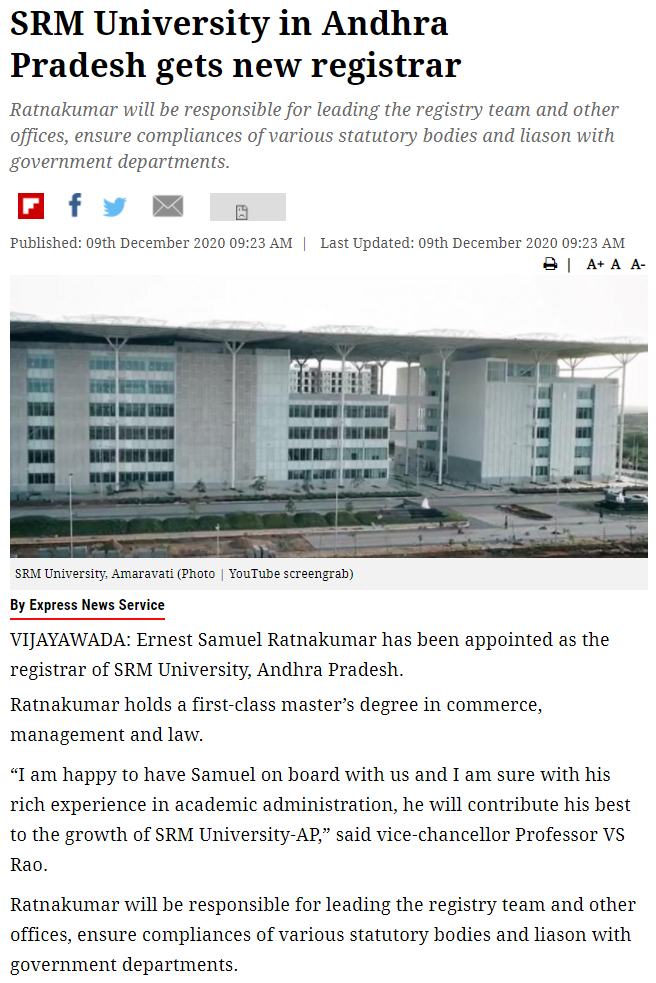Screen dimensions: 656x983
Task: Click the photo caption text
Action: coord(184,574)
